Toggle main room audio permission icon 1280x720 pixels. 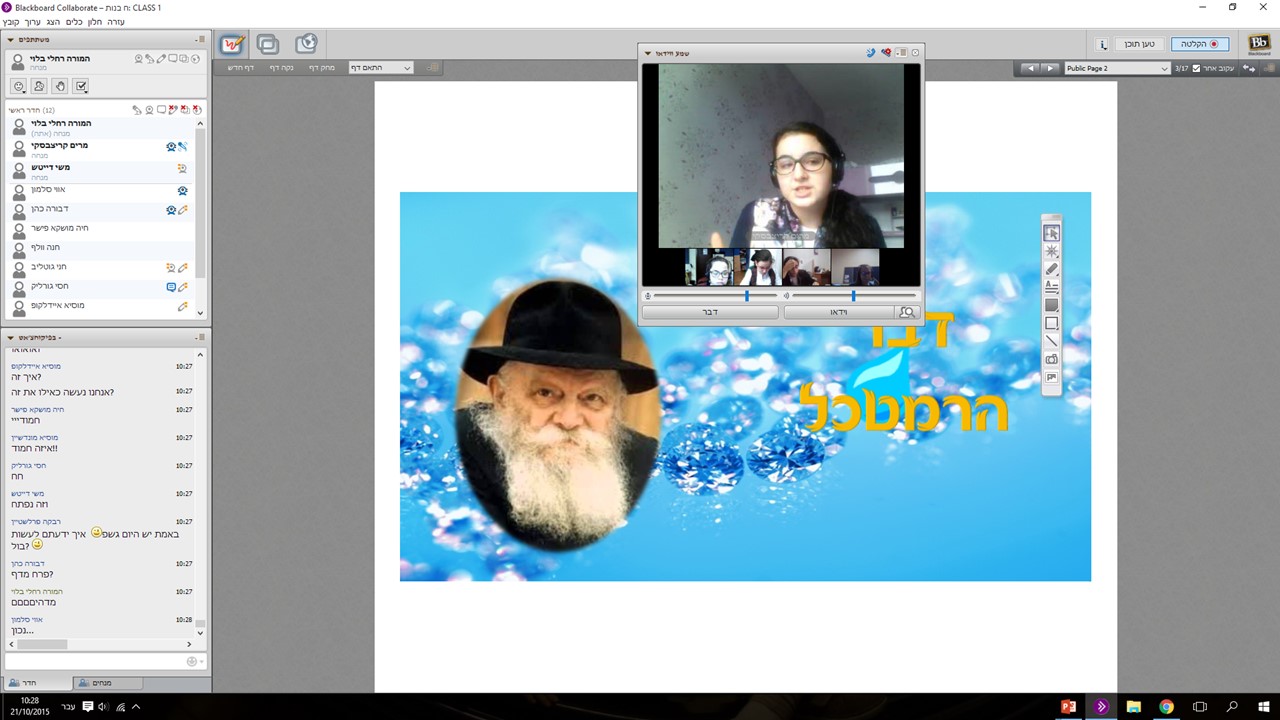coord(136,110)
